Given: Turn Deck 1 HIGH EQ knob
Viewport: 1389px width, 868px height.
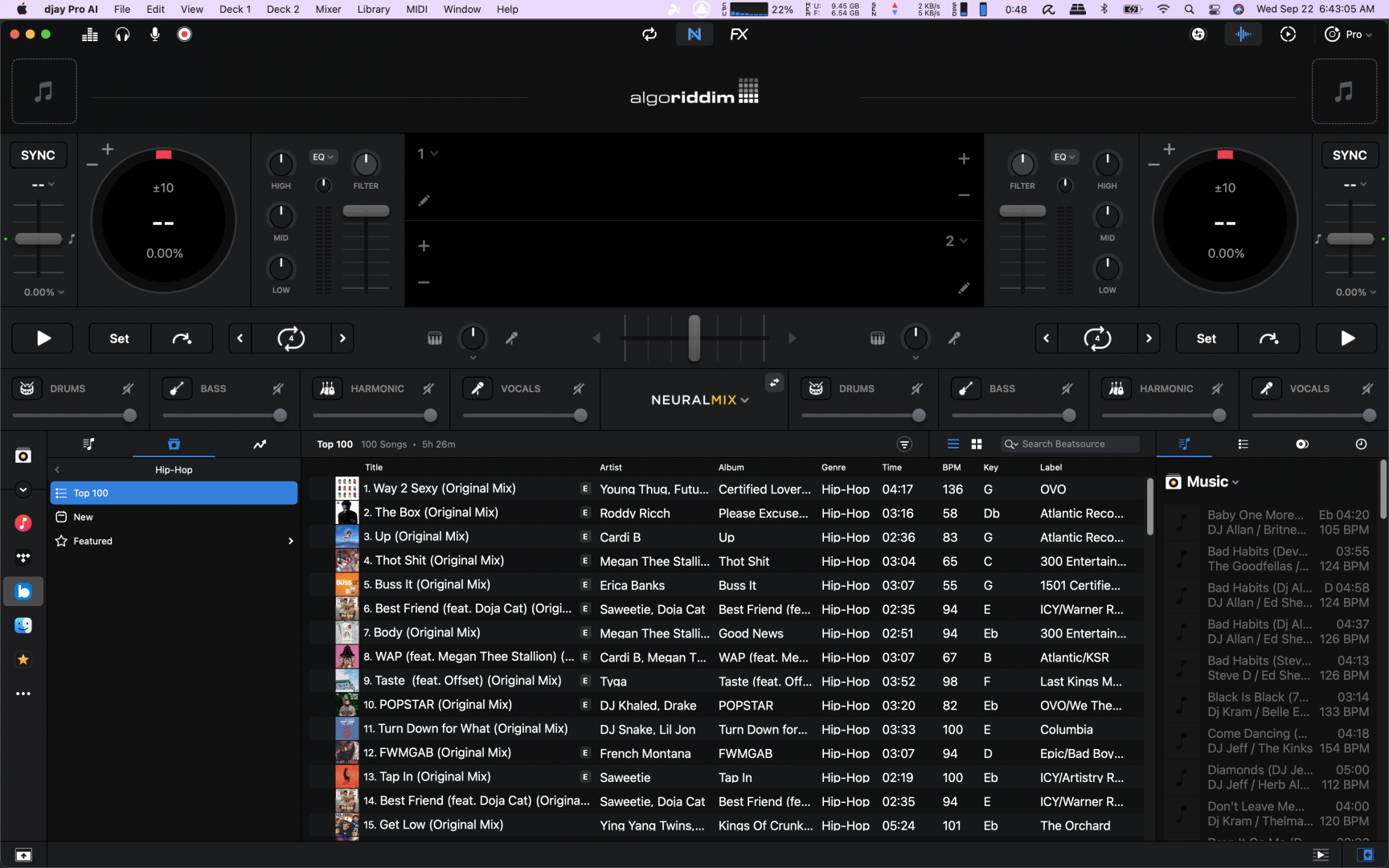Looking at the screenshot, I should tap(281, 164).
